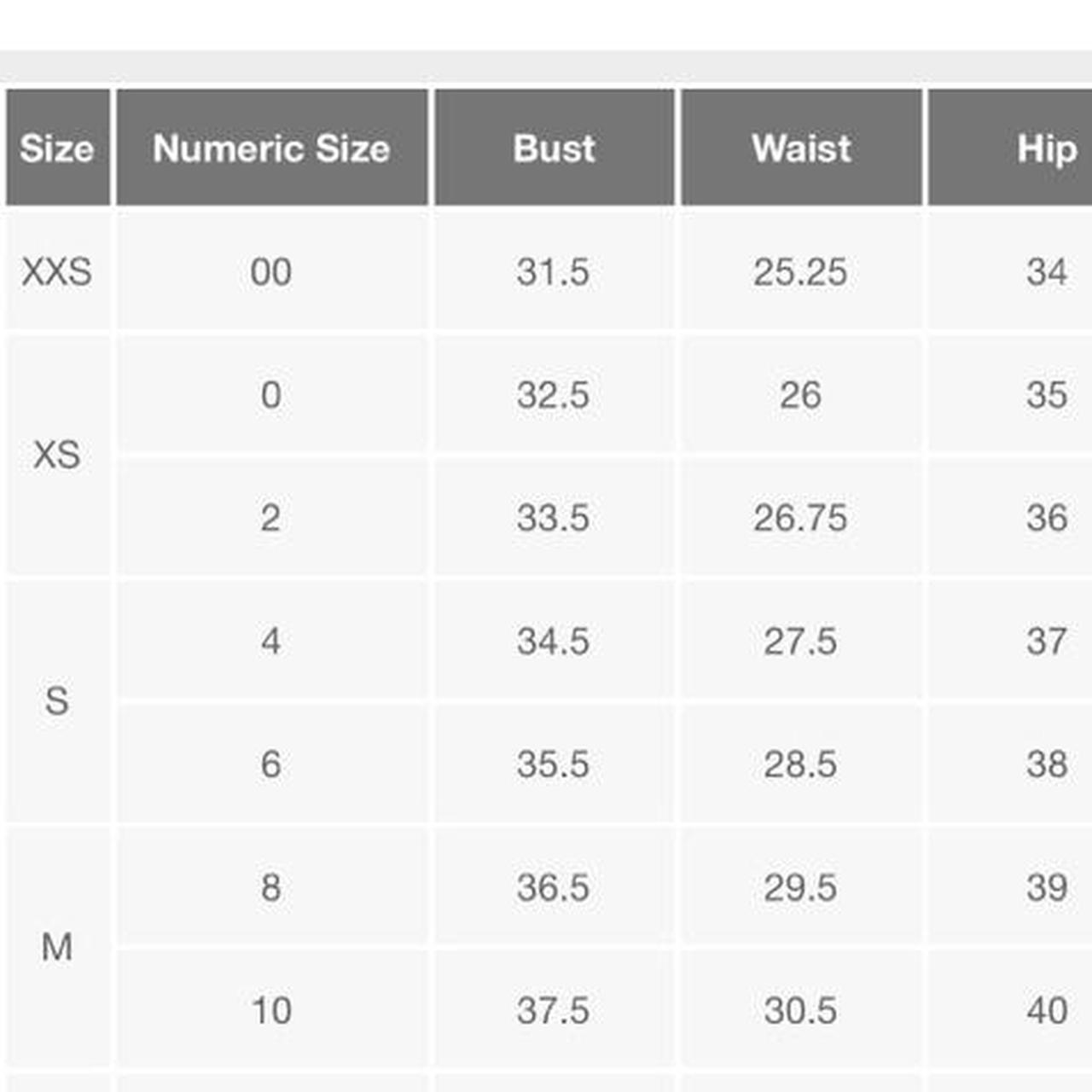Click the numeric size 00 cell
Image resolution: width=1092 pixels, height=1092 pixels.
click(271, 272)
